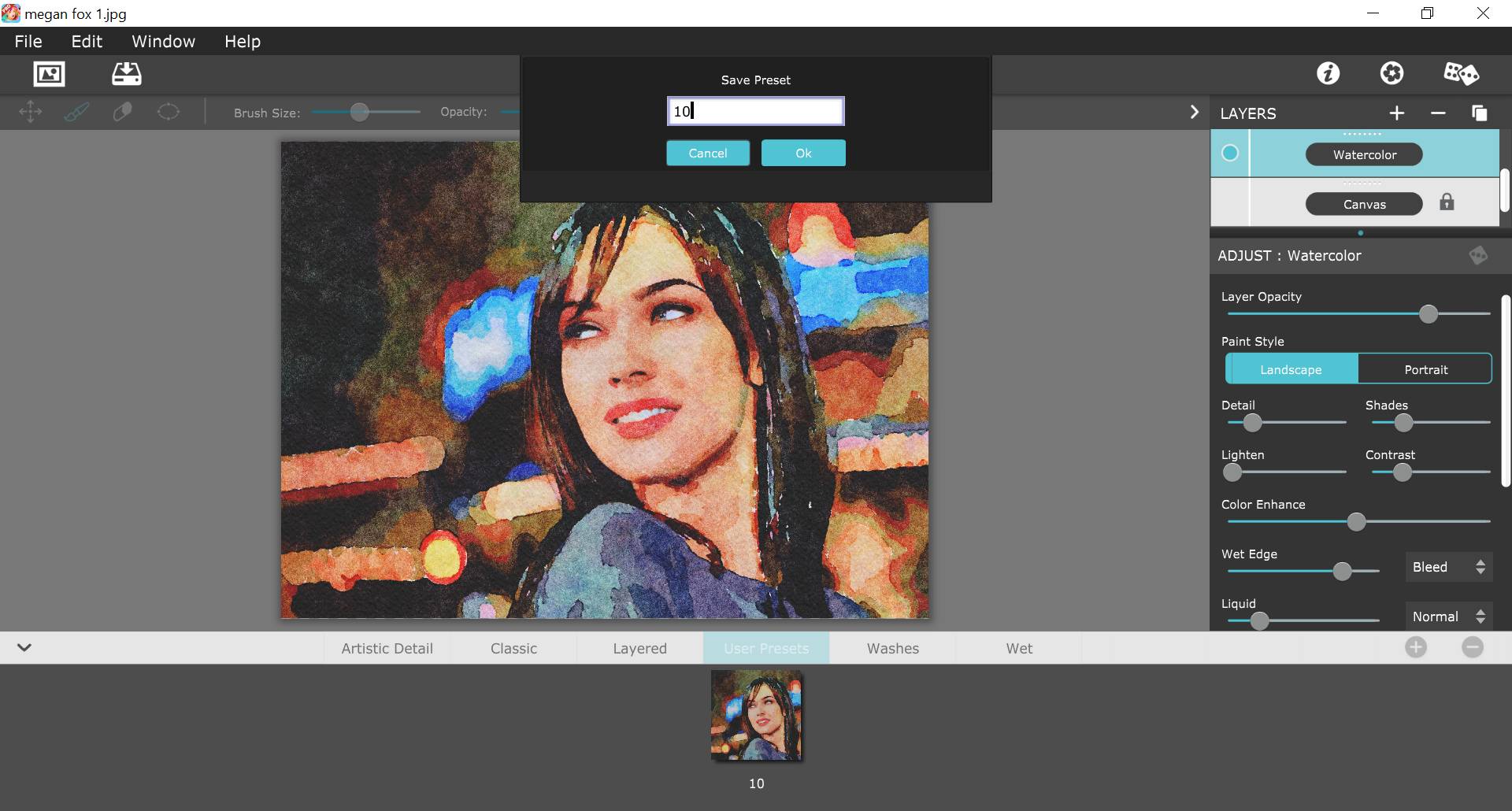Add a new layer with plus icon
1512x811 pixels.
[x=1397, y=113]
